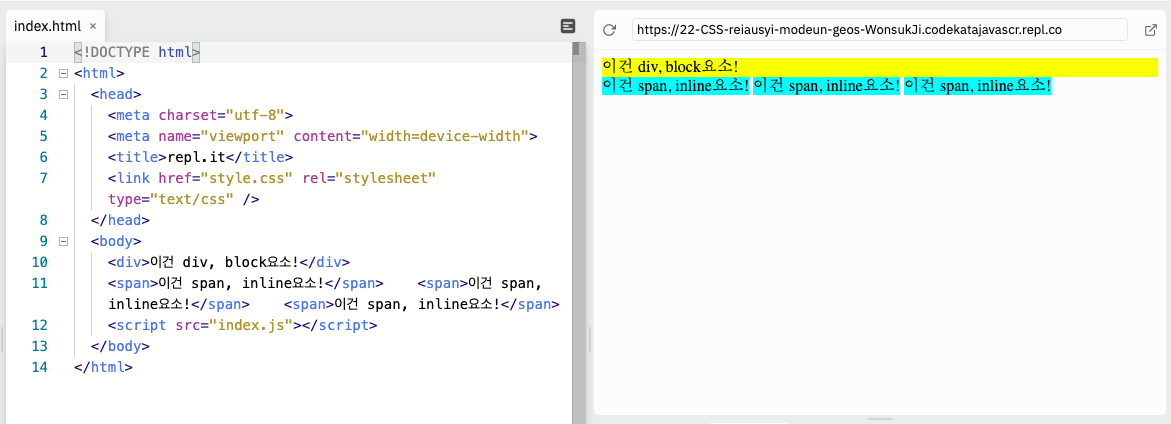The height and width of the screenshot is (424, 1171).
Task: Click the yellow div block in preview
Action: 880,67
